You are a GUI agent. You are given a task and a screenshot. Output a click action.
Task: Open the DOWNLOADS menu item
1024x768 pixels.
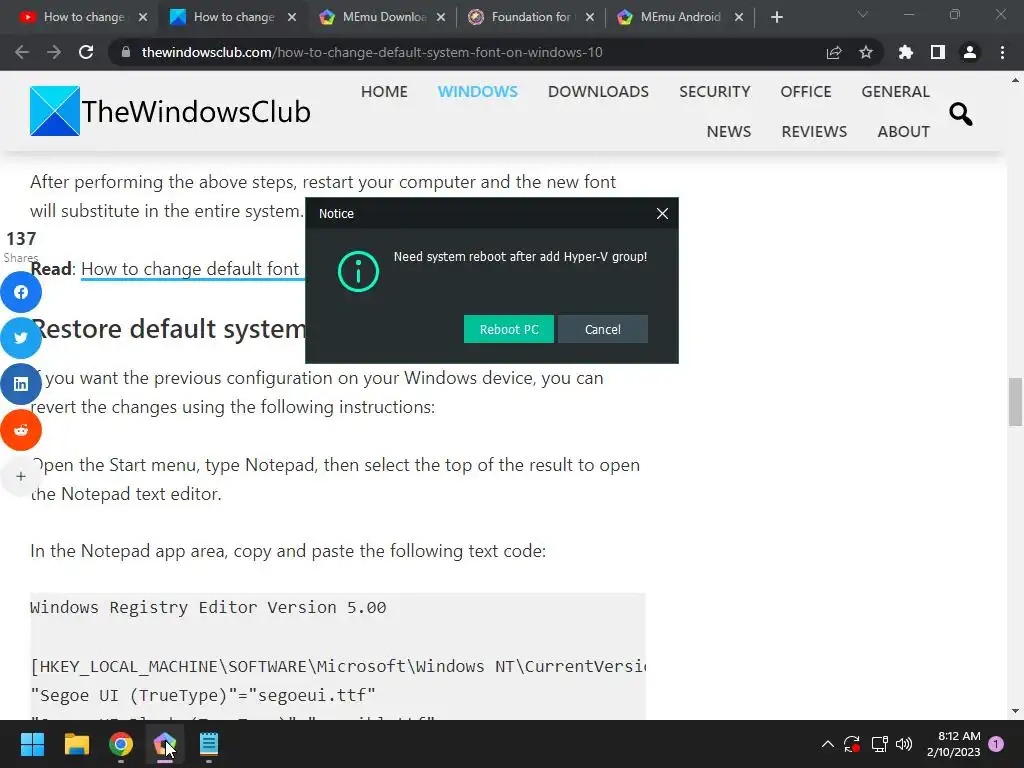click(x=598, y=91)
